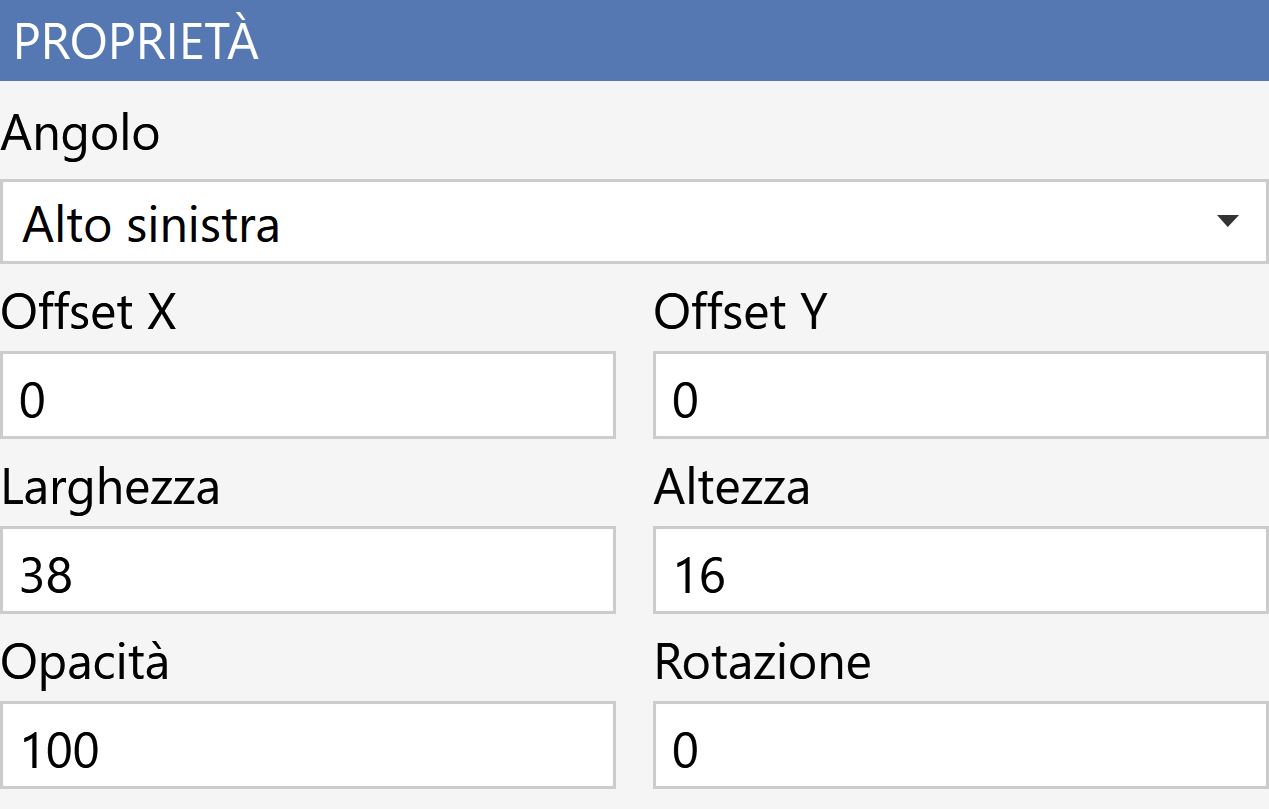
Task: Click the Larghezza label text
Action: (x=111, y=489)
